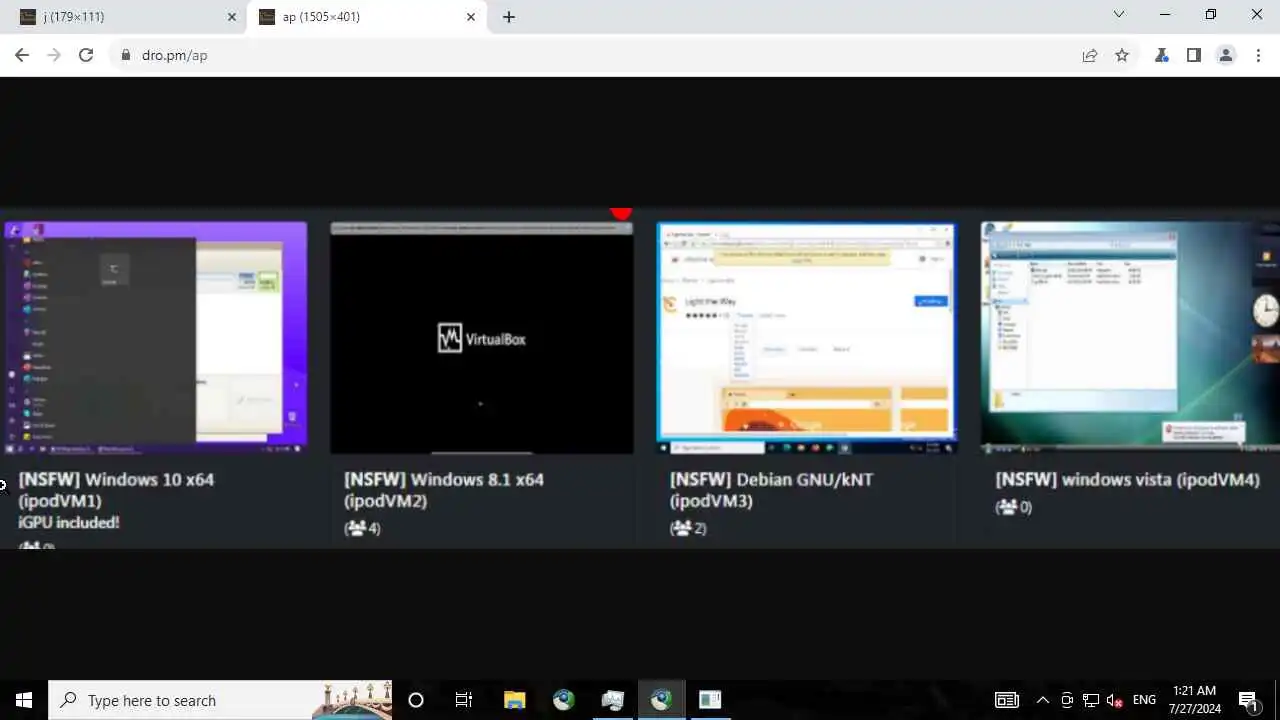
Task: Click the network tray icon
Action: (1091, 700)
